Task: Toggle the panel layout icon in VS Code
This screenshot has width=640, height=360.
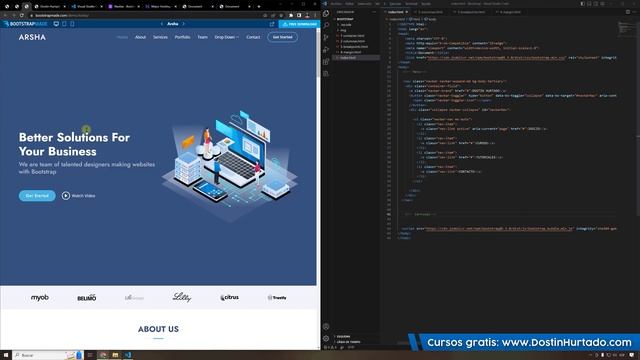Action: (589, 4)
